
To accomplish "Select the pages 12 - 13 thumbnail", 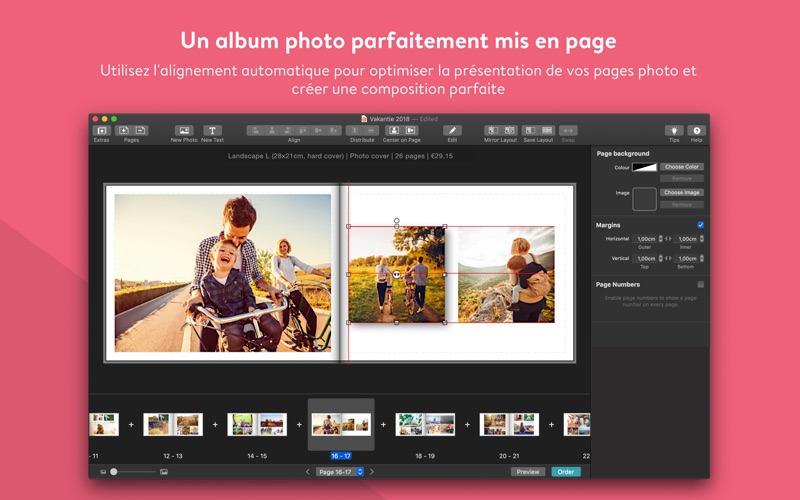I will pos(173,424).
